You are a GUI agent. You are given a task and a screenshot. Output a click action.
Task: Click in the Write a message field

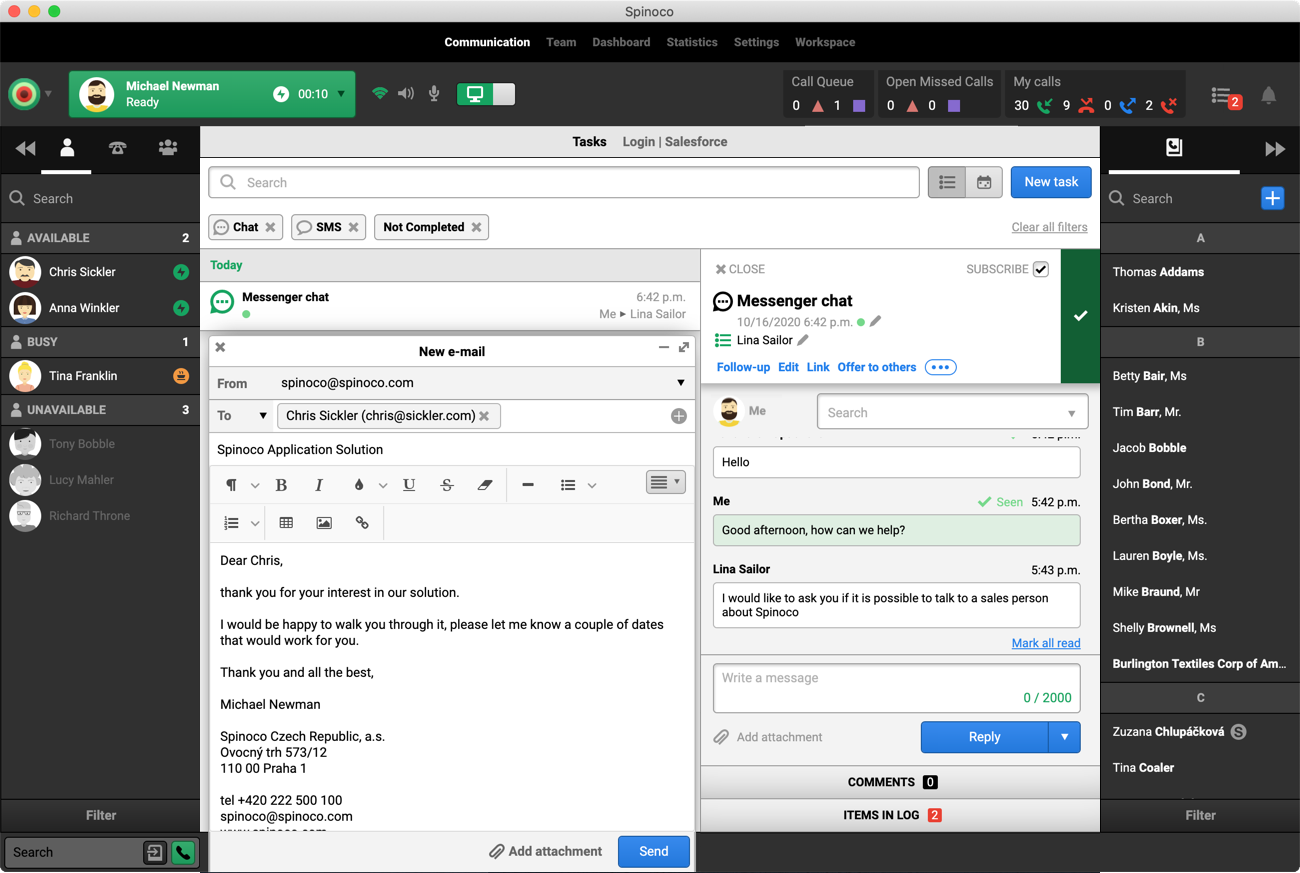click(x=897, y=688)
